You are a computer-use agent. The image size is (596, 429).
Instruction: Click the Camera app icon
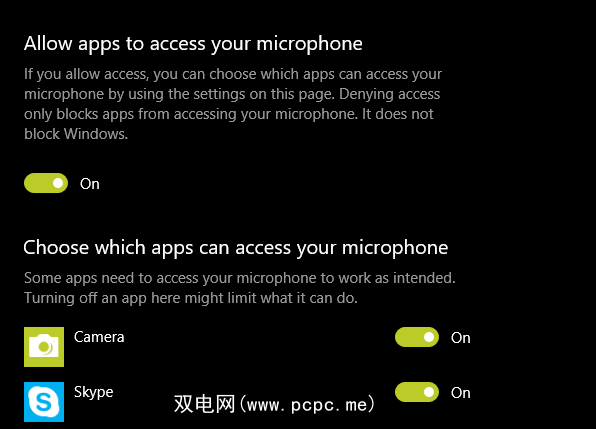44,347
